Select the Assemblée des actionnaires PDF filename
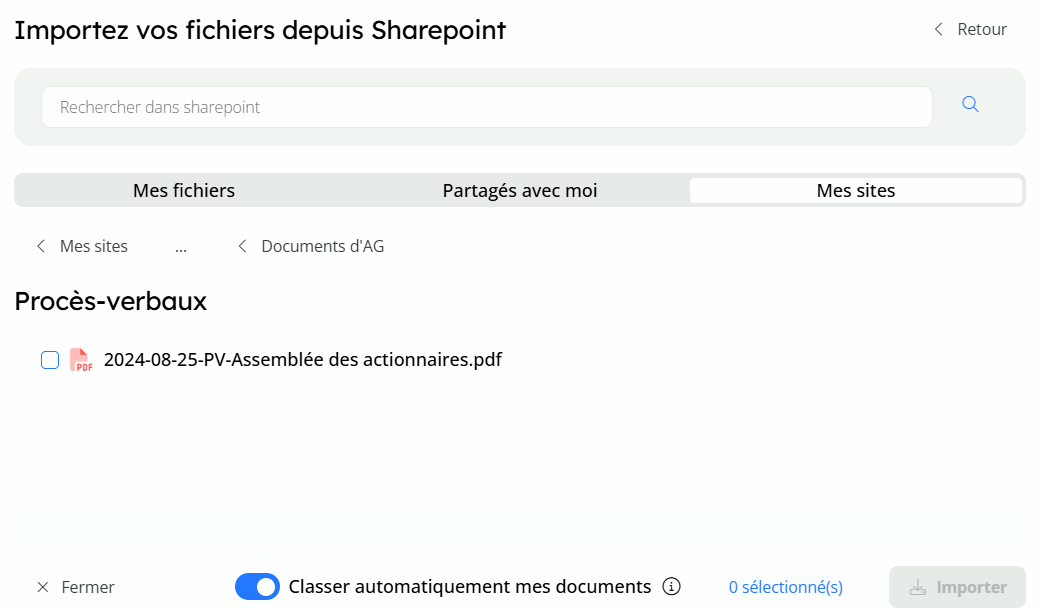 pos(302,360)
